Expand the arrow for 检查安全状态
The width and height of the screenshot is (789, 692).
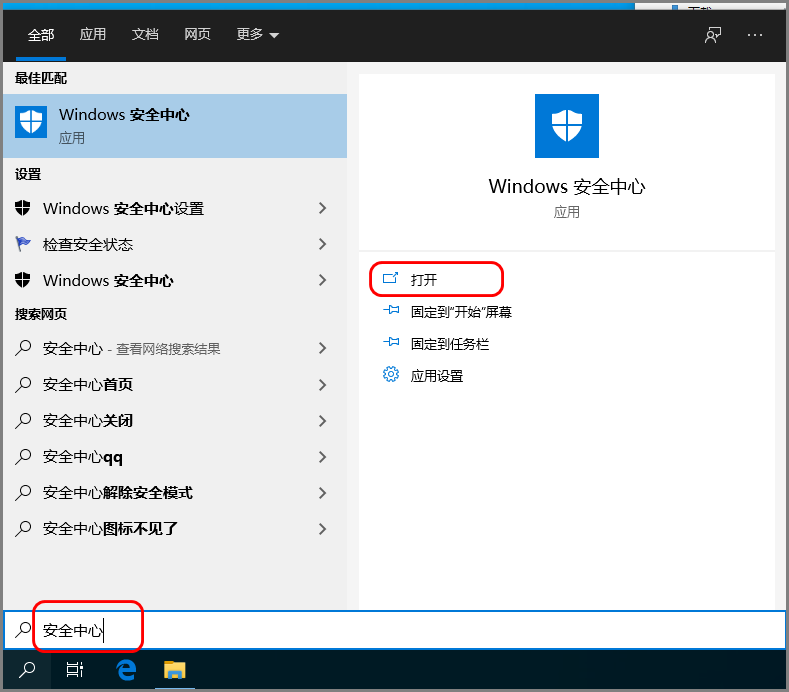(x=323, y=244)
